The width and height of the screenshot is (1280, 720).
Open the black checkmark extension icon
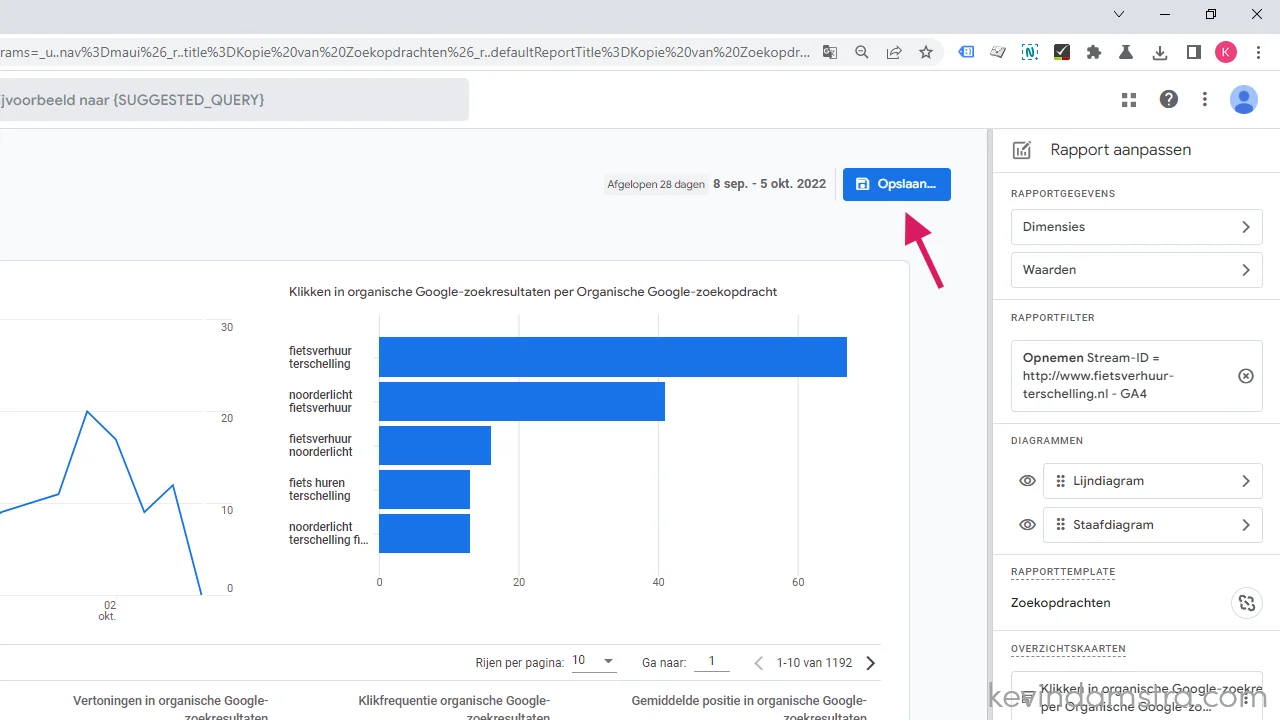(1062, 52)
